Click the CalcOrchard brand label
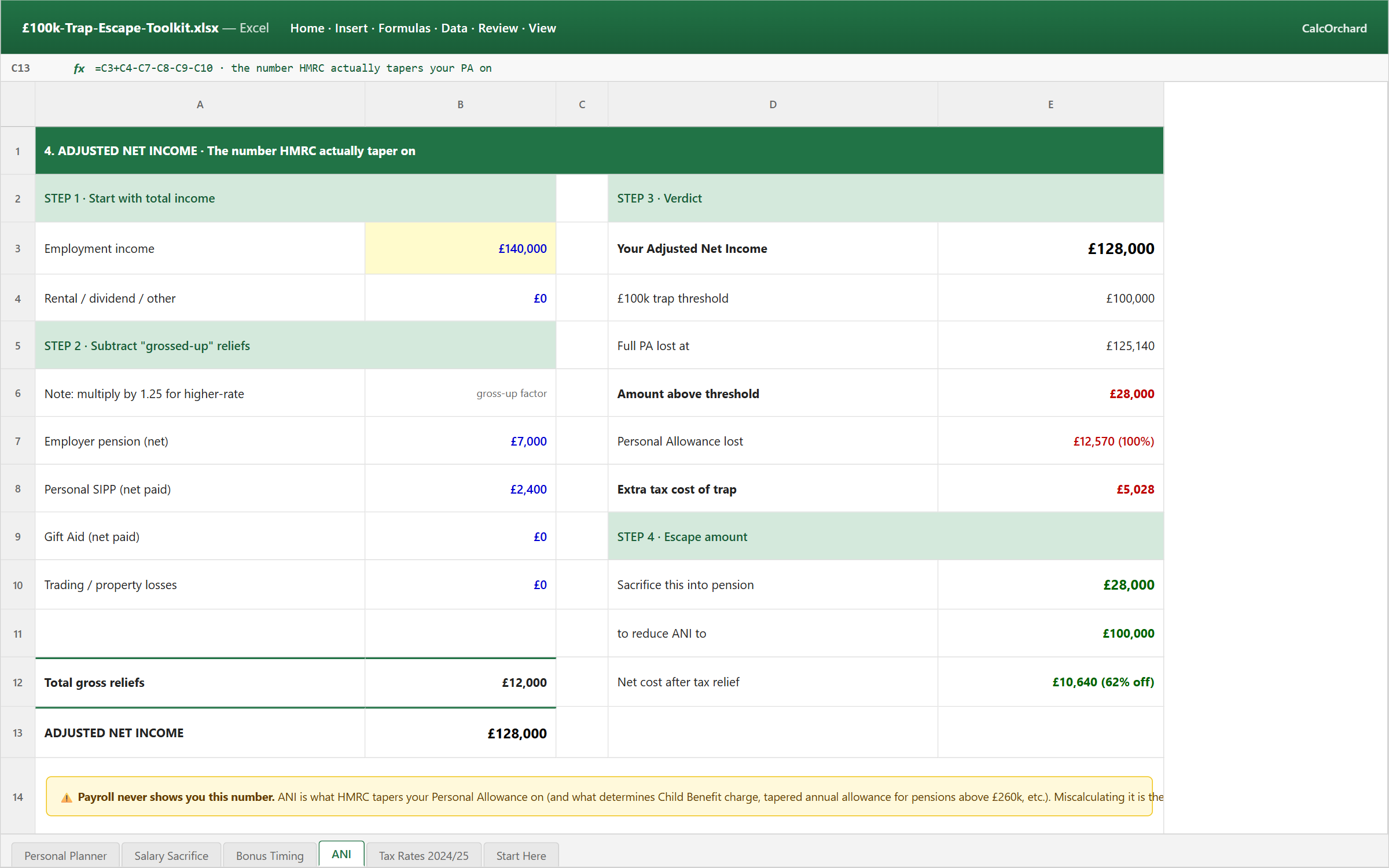This screenshot has height=868, width=1389. tap(1334, 28)
